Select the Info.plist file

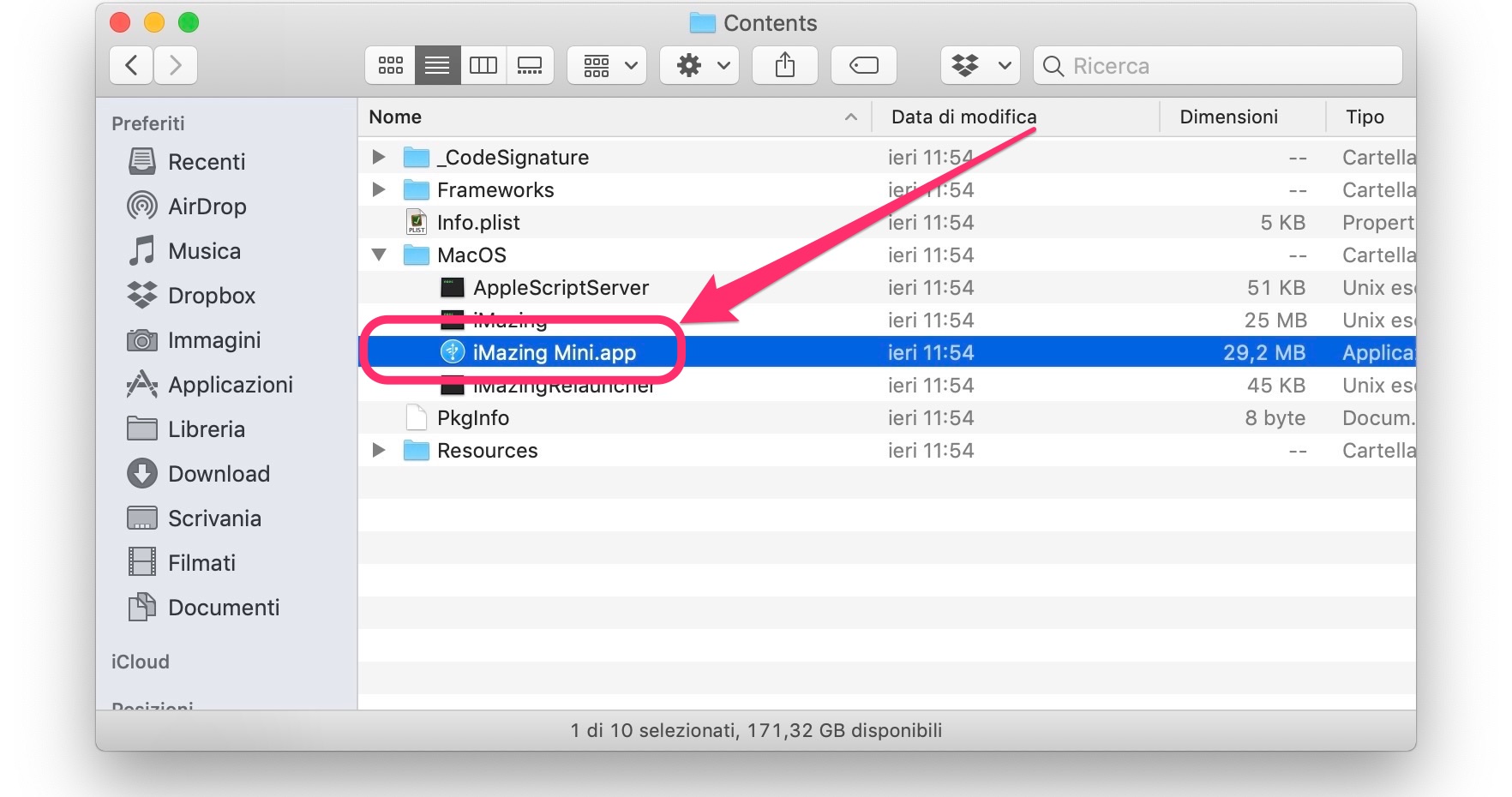point(887,223)
